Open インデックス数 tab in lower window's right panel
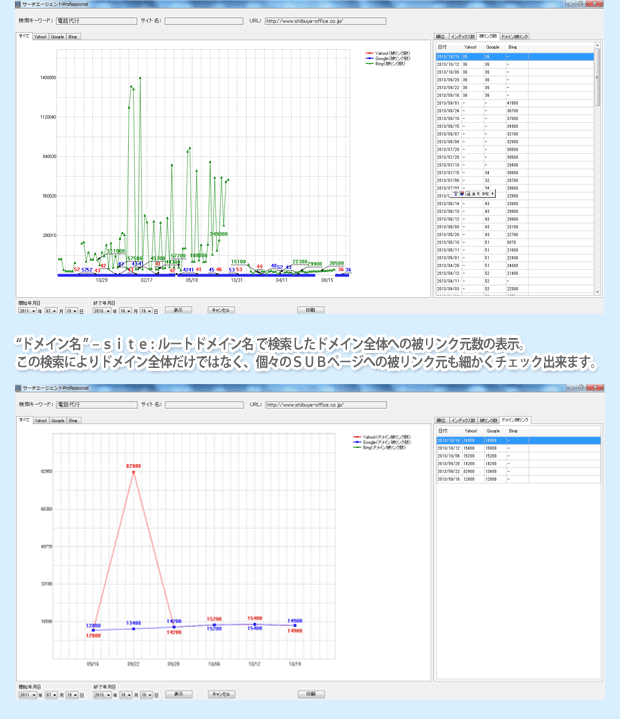Viewport: 620px width, 719px height. 463,420
